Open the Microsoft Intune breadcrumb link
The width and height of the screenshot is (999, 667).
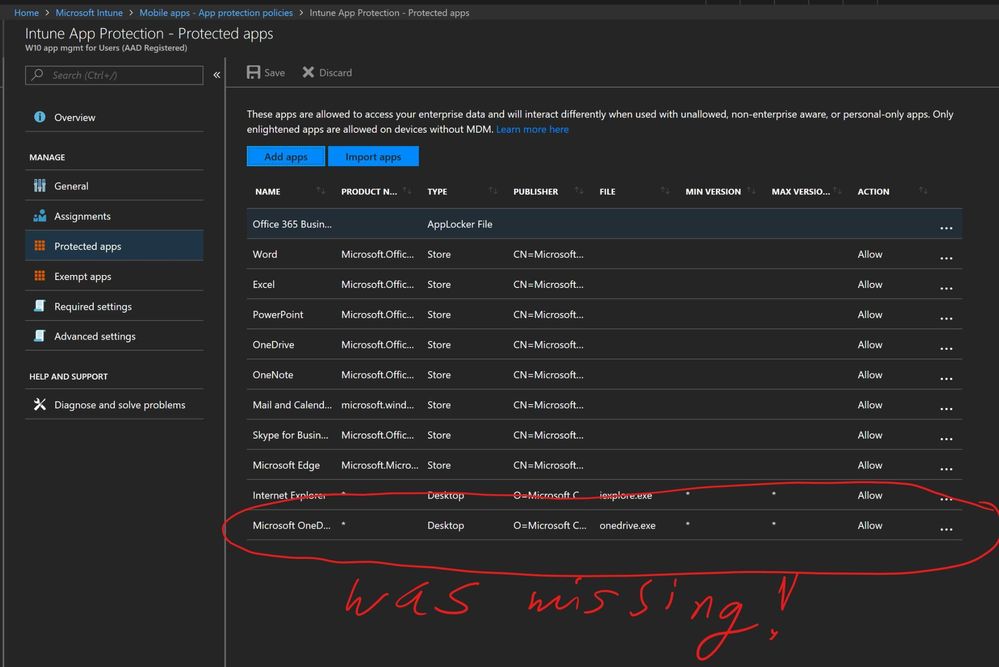tap(89, 12)
